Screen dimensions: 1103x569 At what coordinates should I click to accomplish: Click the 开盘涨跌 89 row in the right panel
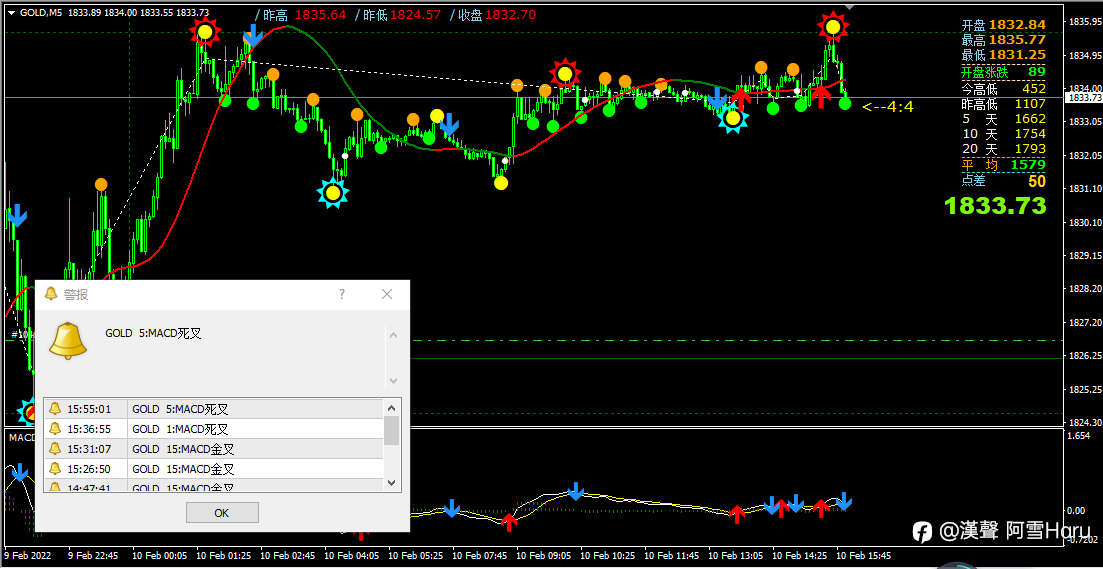click(1004, 72)
